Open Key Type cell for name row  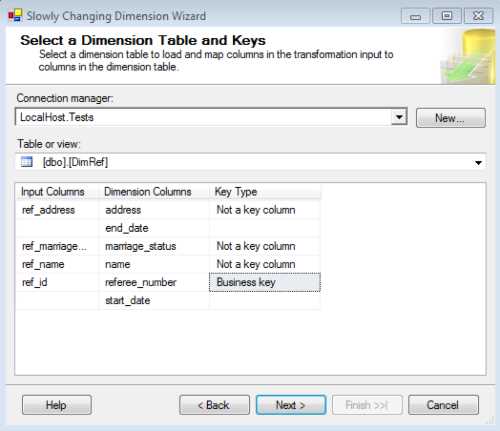click(x=265, y=264)
